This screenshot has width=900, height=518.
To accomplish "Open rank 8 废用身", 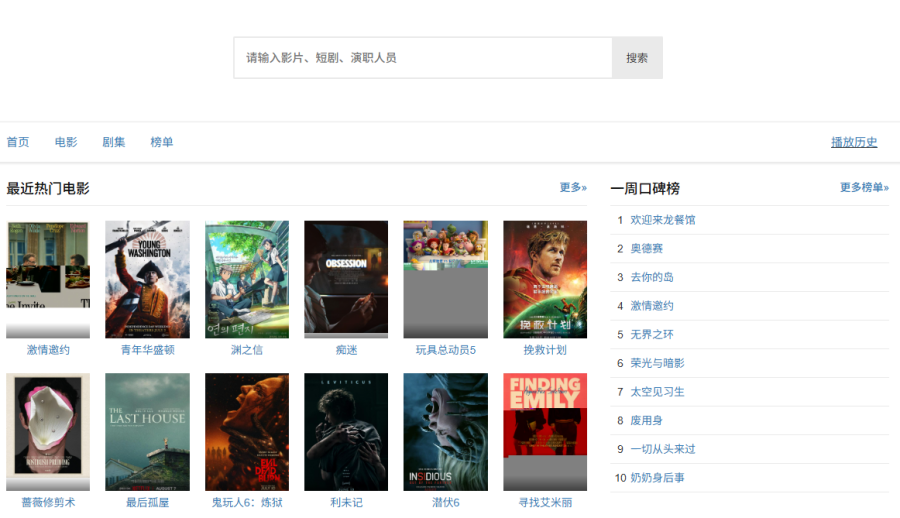I will pos(646,420).
